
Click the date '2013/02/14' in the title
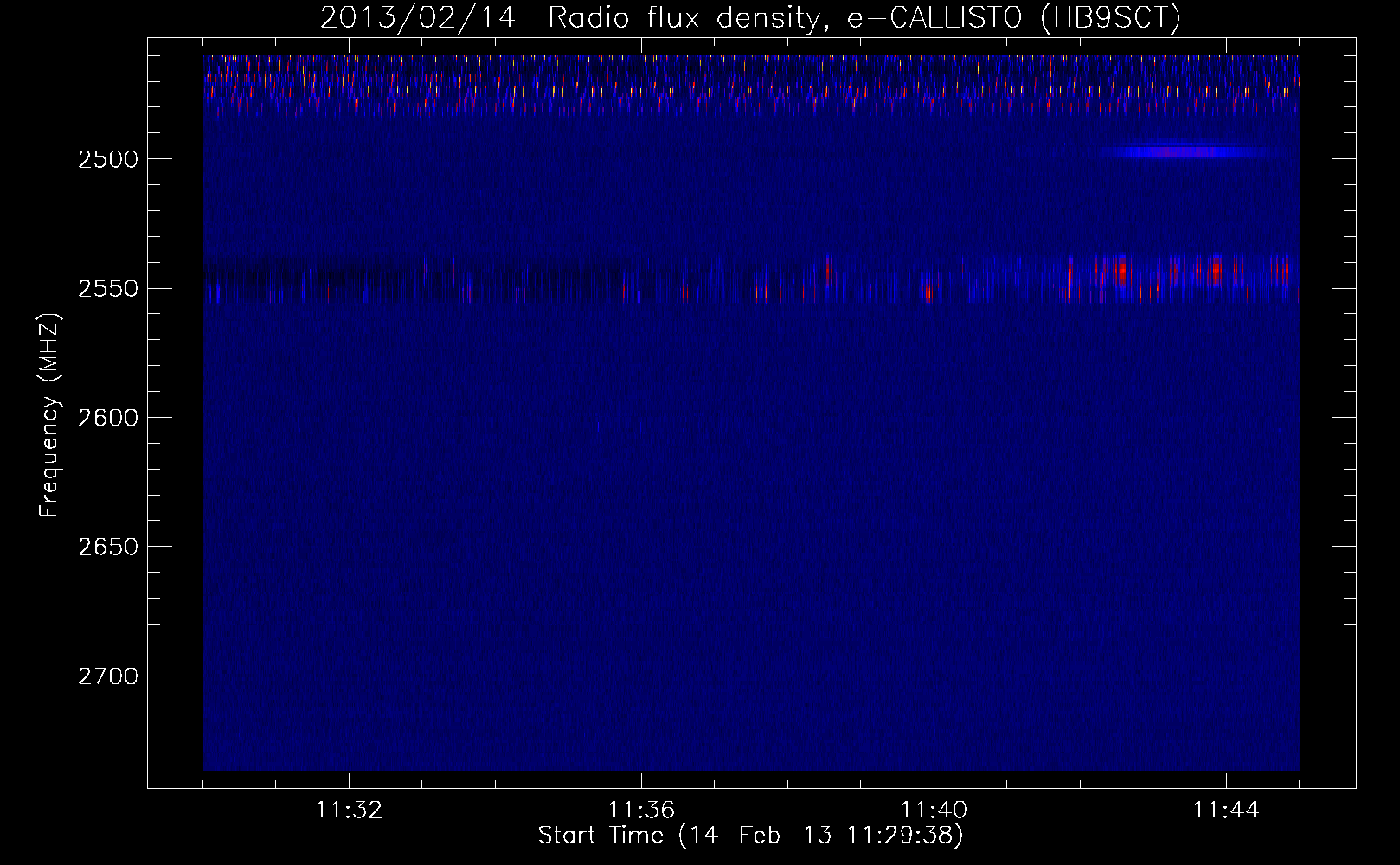[418, 17]
